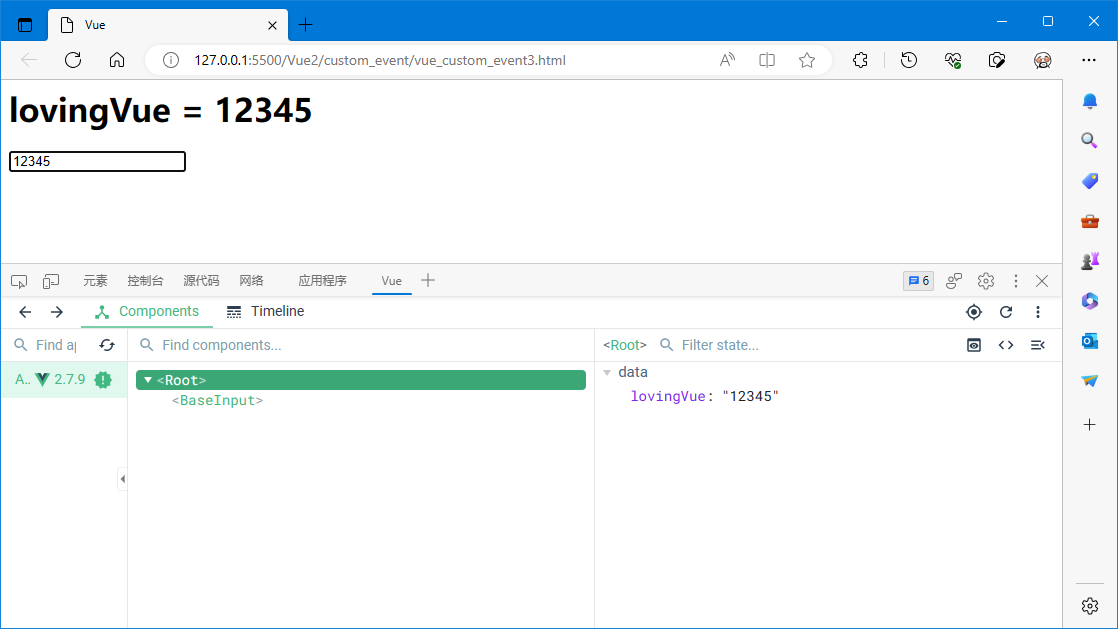Viewport: 1118px width, 629px height.
Task: Open split screen view icon
Action: pyautogui.click(x=766, y=60)
